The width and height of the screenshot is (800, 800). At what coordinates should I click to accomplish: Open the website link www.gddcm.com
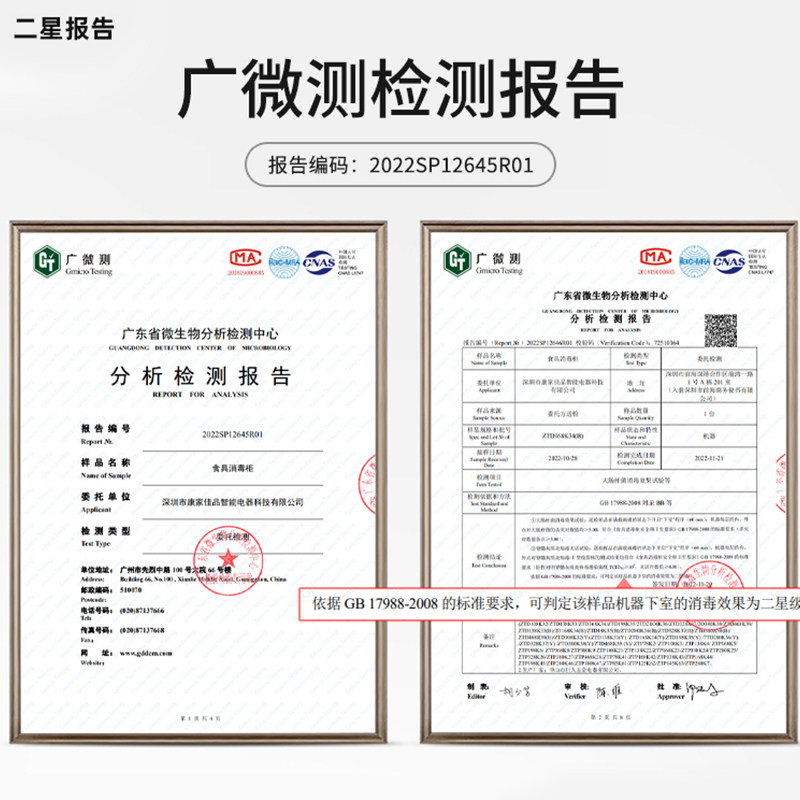point(146,653)
